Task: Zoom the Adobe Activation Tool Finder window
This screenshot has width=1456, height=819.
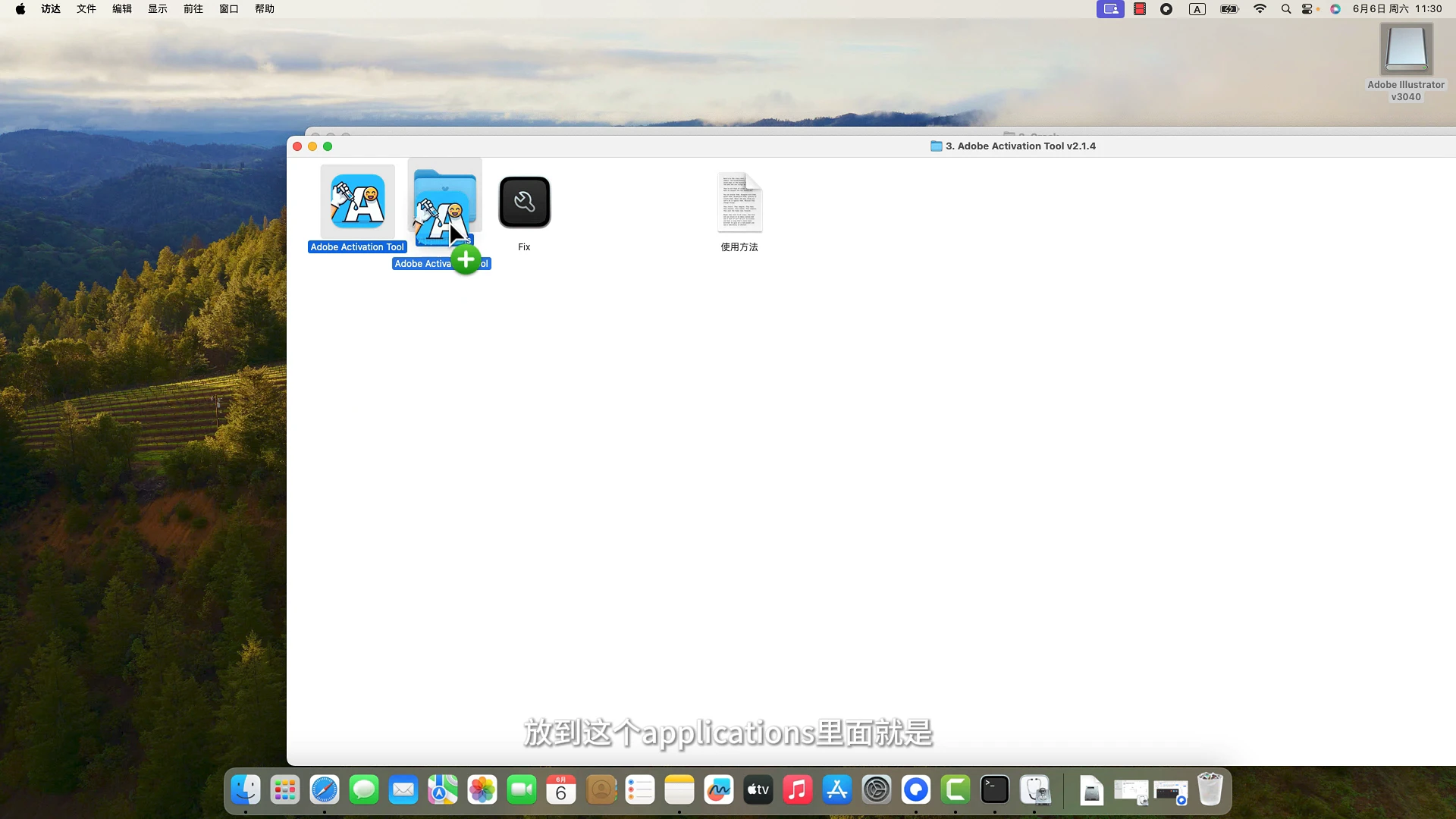Action: [x=328, y=146]
